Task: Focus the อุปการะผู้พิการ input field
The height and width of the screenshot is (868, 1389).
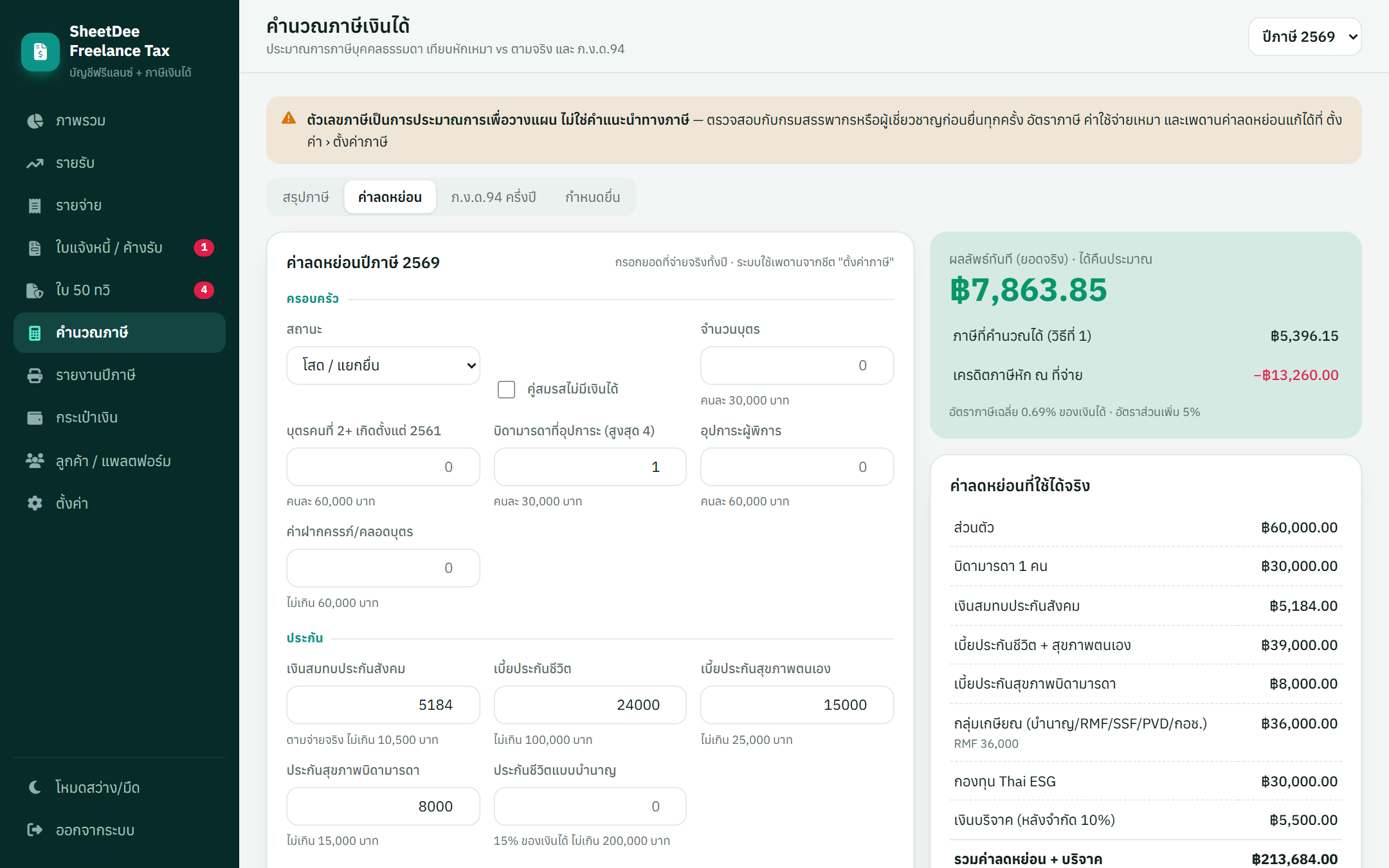Action: [x=797, y=467]
